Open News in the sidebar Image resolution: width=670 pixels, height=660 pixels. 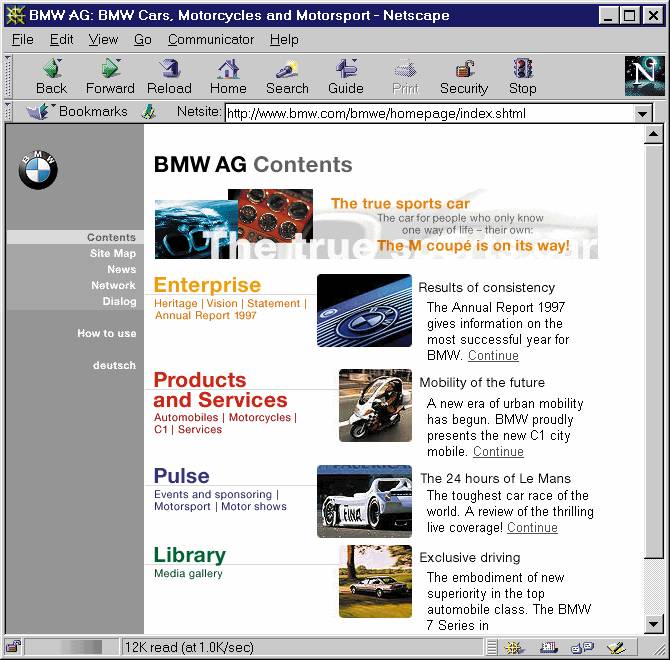pyautogui.click(x=122, y=270)
